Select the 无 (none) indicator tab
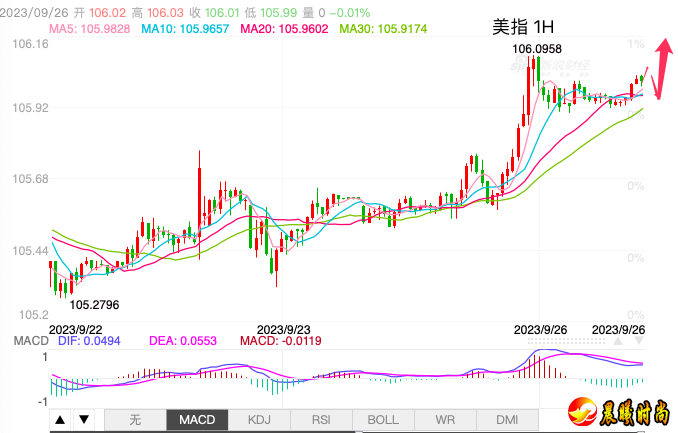The image size is (678, 433). 135,420
